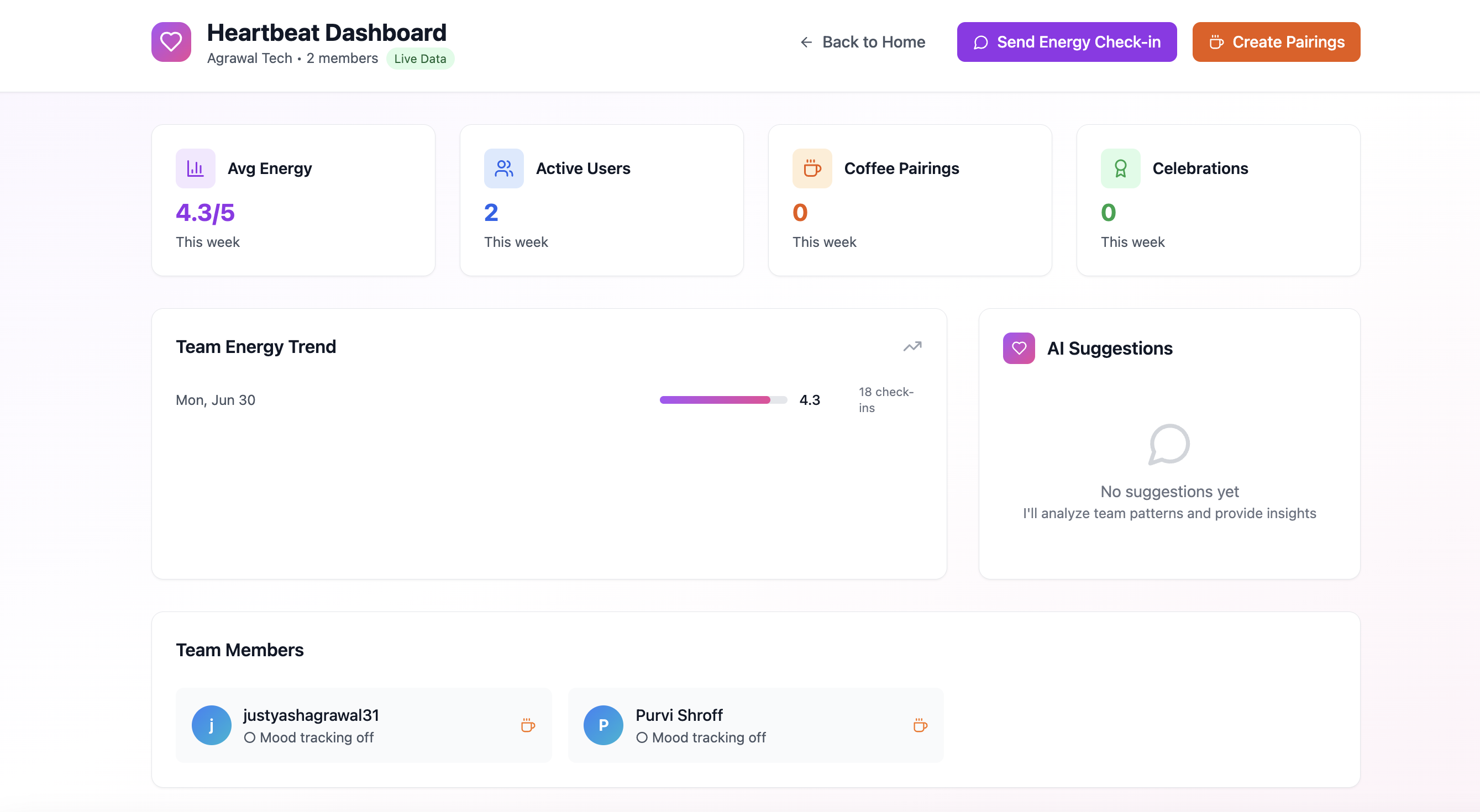This screenshot has width=1480, height=812.
Task: Open the justyashagrawal31 avatar
Action: click(212, 725)
